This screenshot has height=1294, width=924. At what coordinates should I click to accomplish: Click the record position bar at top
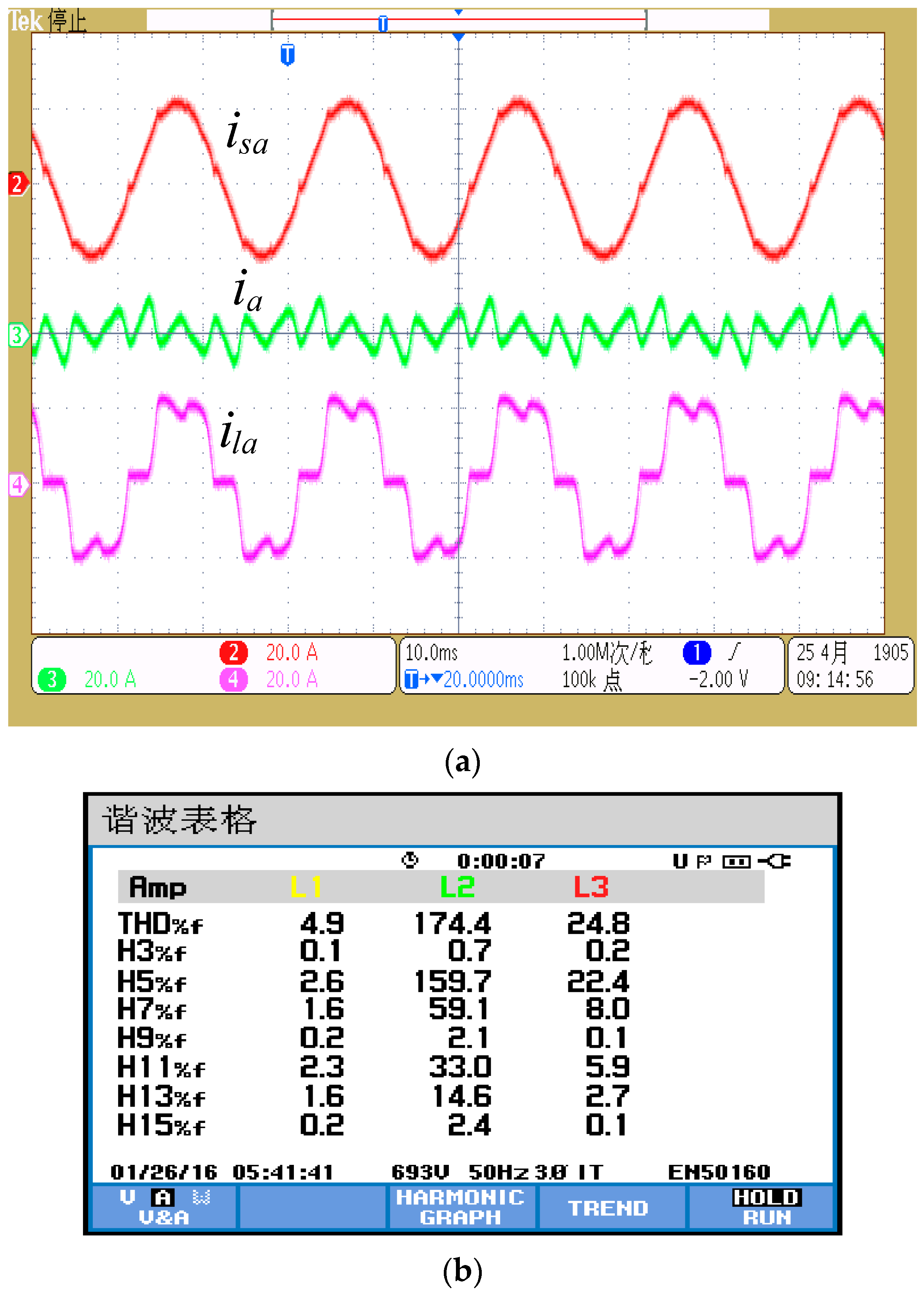tap(458, 20)
